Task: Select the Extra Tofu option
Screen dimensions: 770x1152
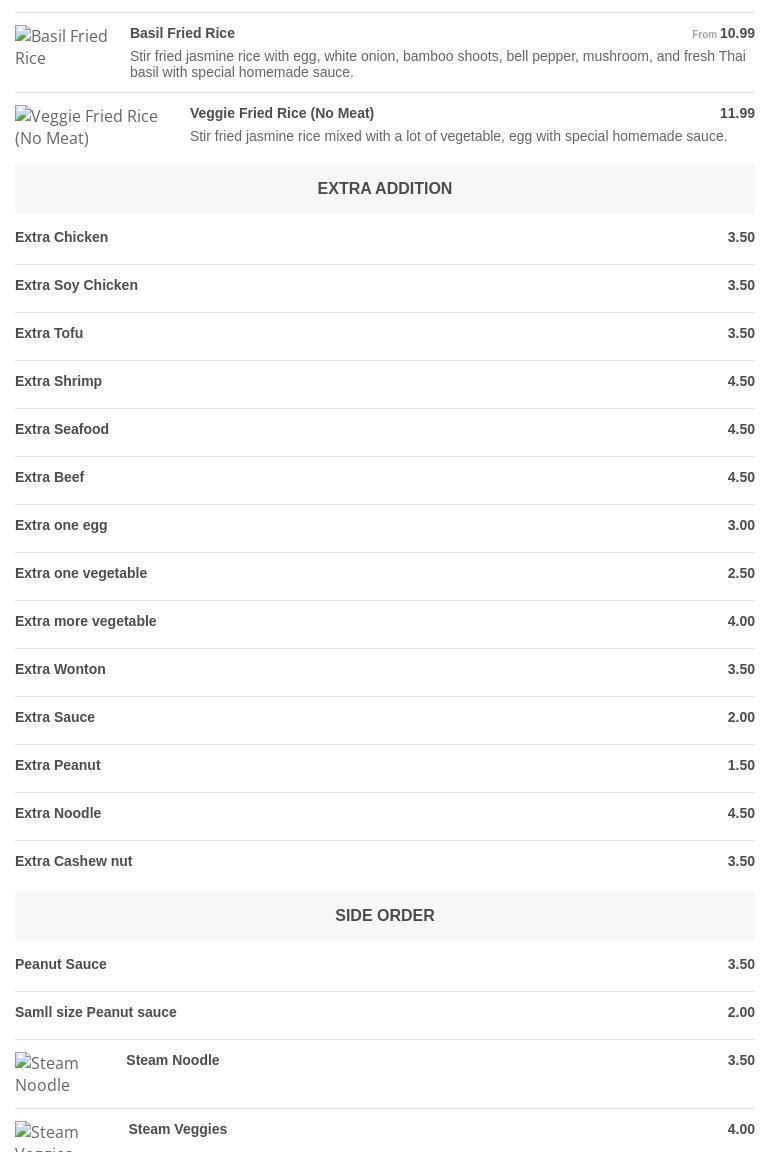Action: click(x=49, y=333)
